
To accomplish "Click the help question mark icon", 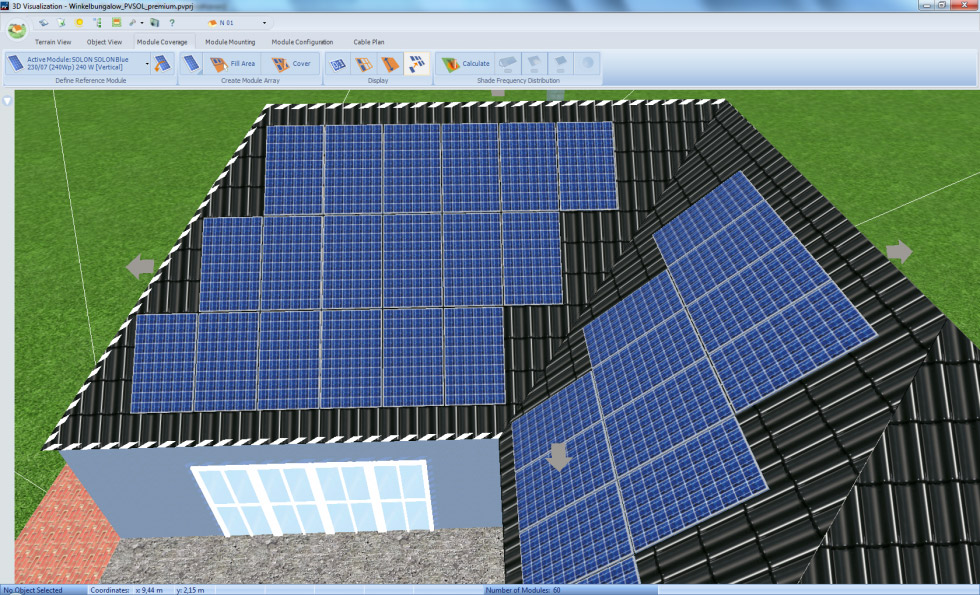I will (172, 22).
